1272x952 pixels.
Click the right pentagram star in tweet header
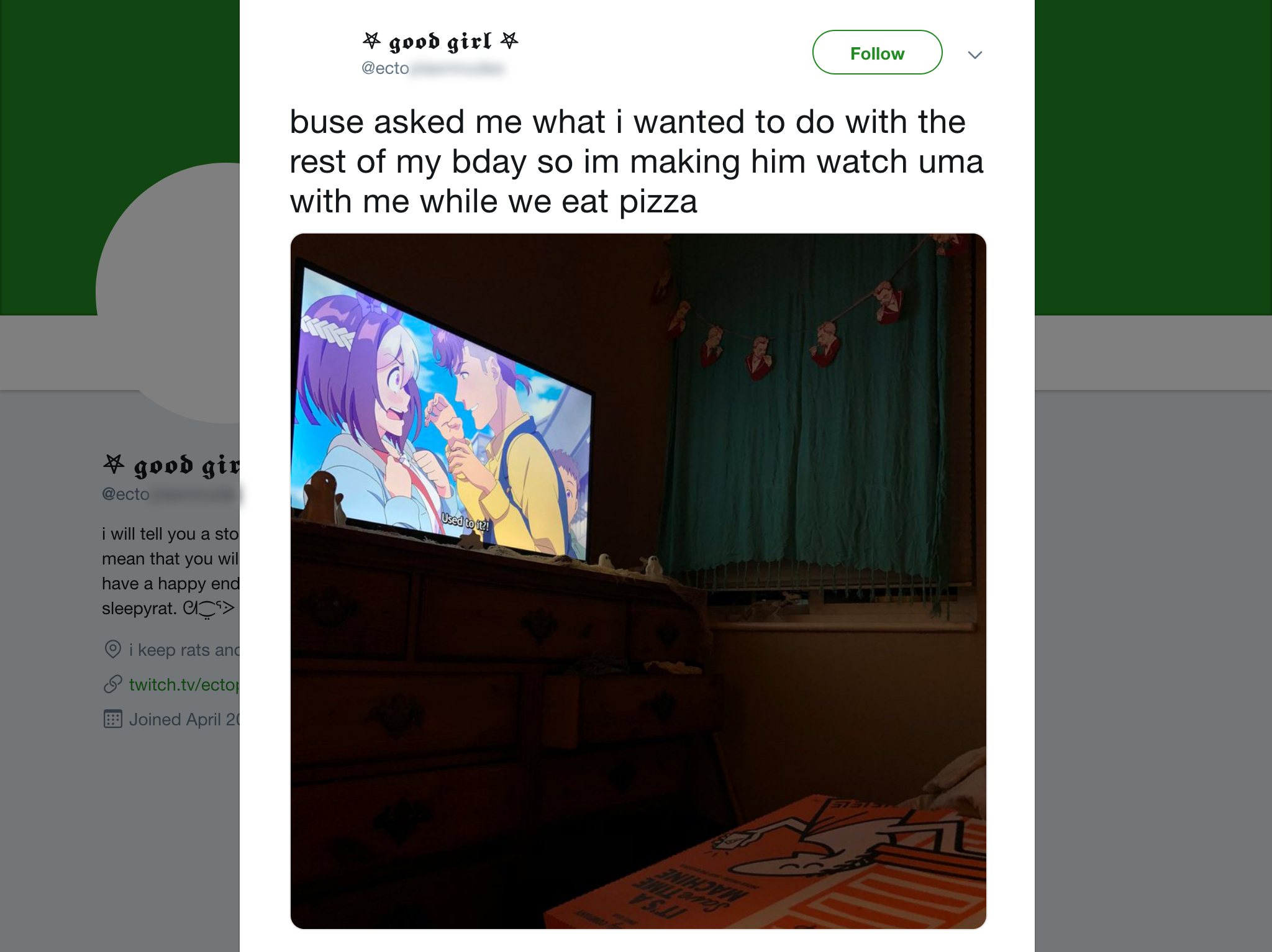[x=509, y=40]
